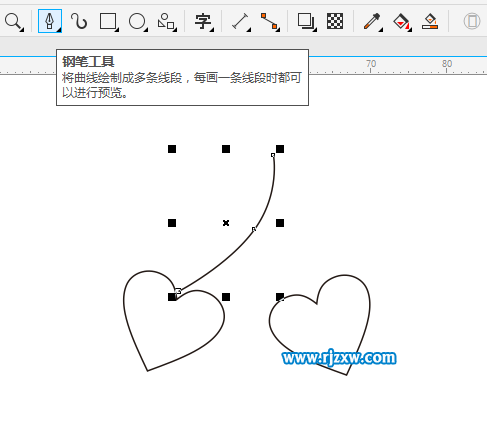The height and width of the screenshot is (444, 487).
Task: Select the Pen tool
Action: (x=50, y=21)
